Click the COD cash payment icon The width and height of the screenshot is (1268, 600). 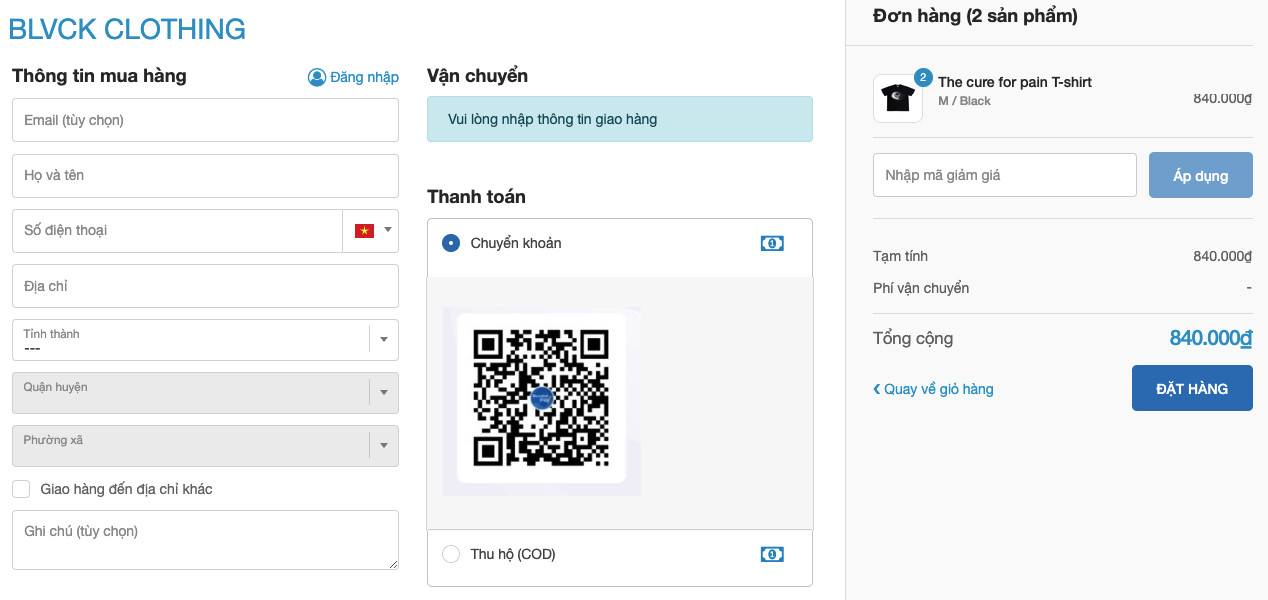[x=771, y=554]
